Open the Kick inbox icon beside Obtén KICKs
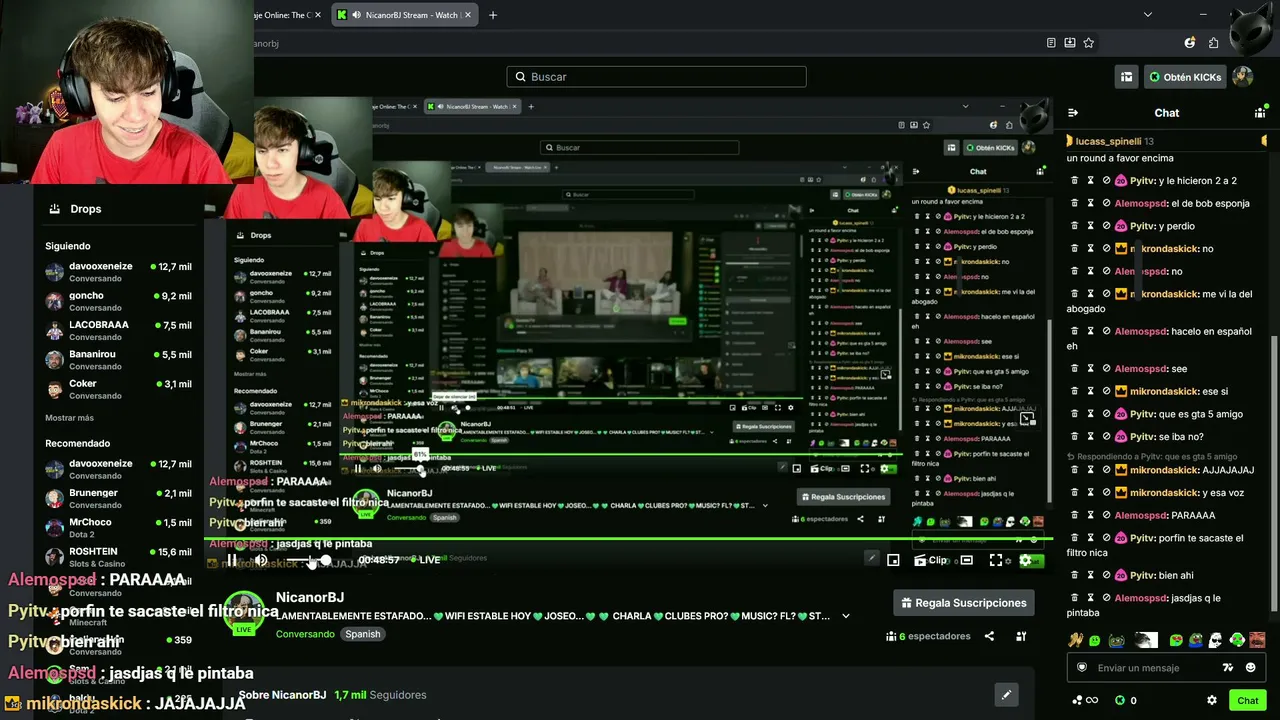This screenshot has width=1280, height=720. pyautogui.click(x=1127, y=77)
